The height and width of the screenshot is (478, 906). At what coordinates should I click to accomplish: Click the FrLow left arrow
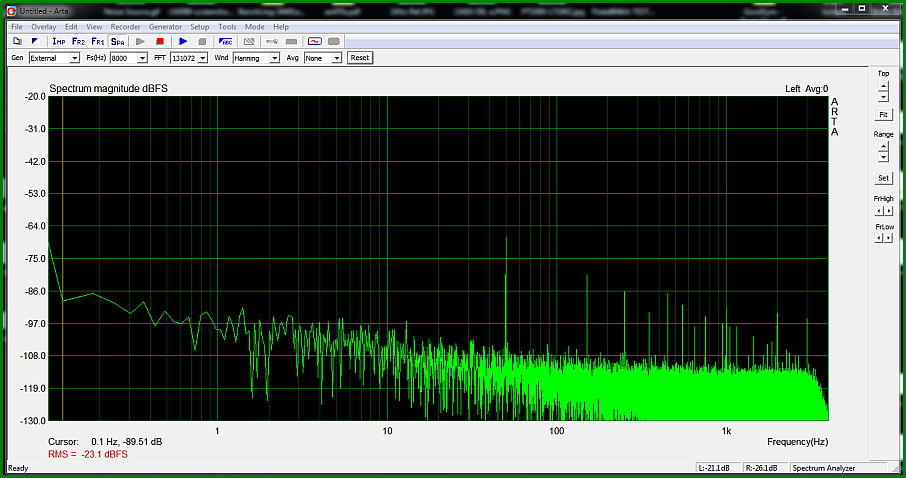tap(879, 238)
